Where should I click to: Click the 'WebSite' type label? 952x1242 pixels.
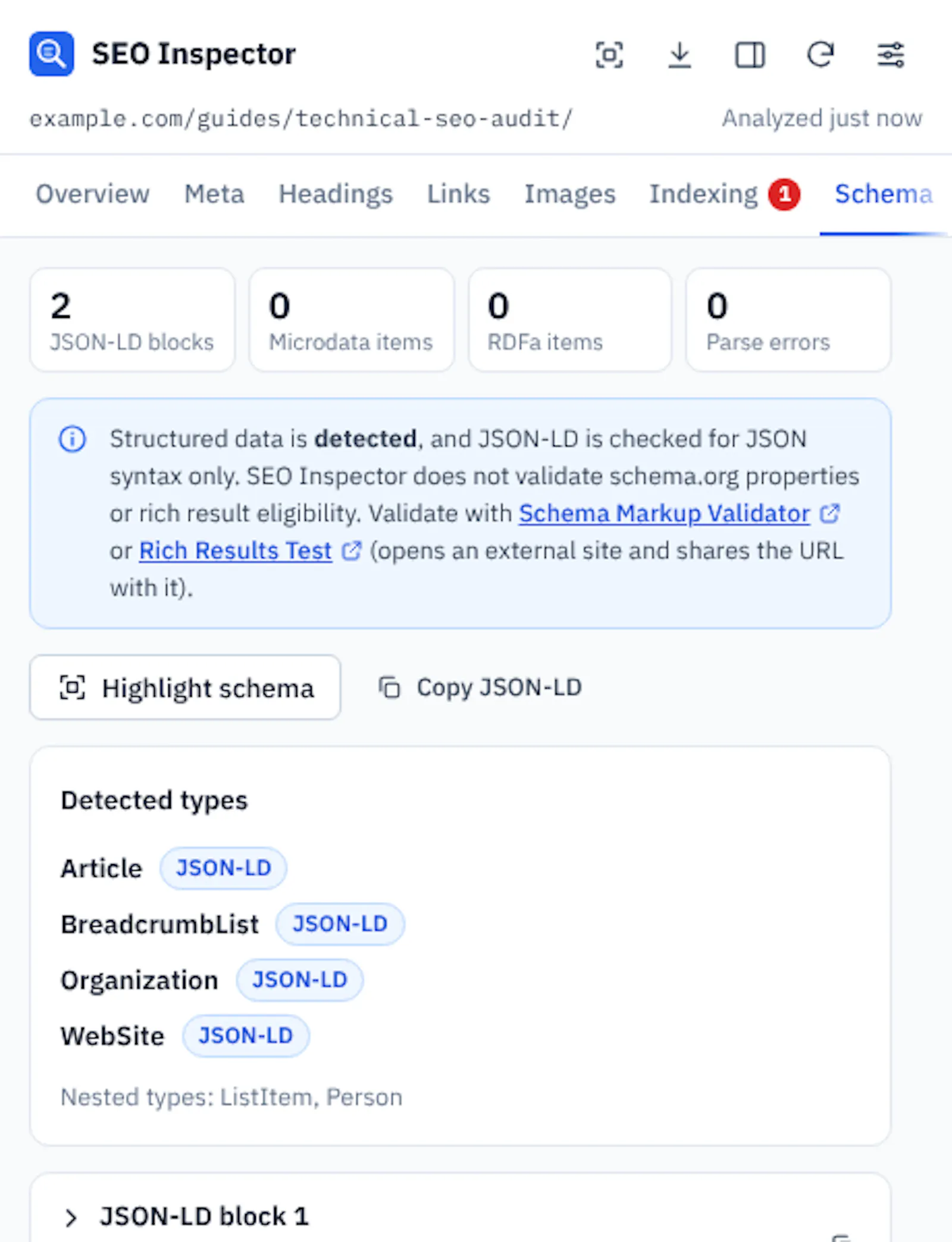coord(112,1036)
